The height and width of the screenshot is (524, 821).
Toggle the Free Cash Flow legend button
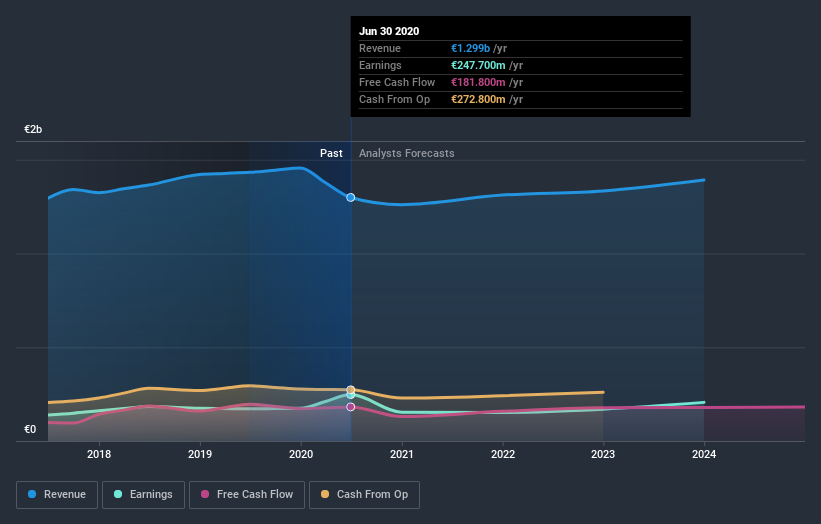point(247,495)
